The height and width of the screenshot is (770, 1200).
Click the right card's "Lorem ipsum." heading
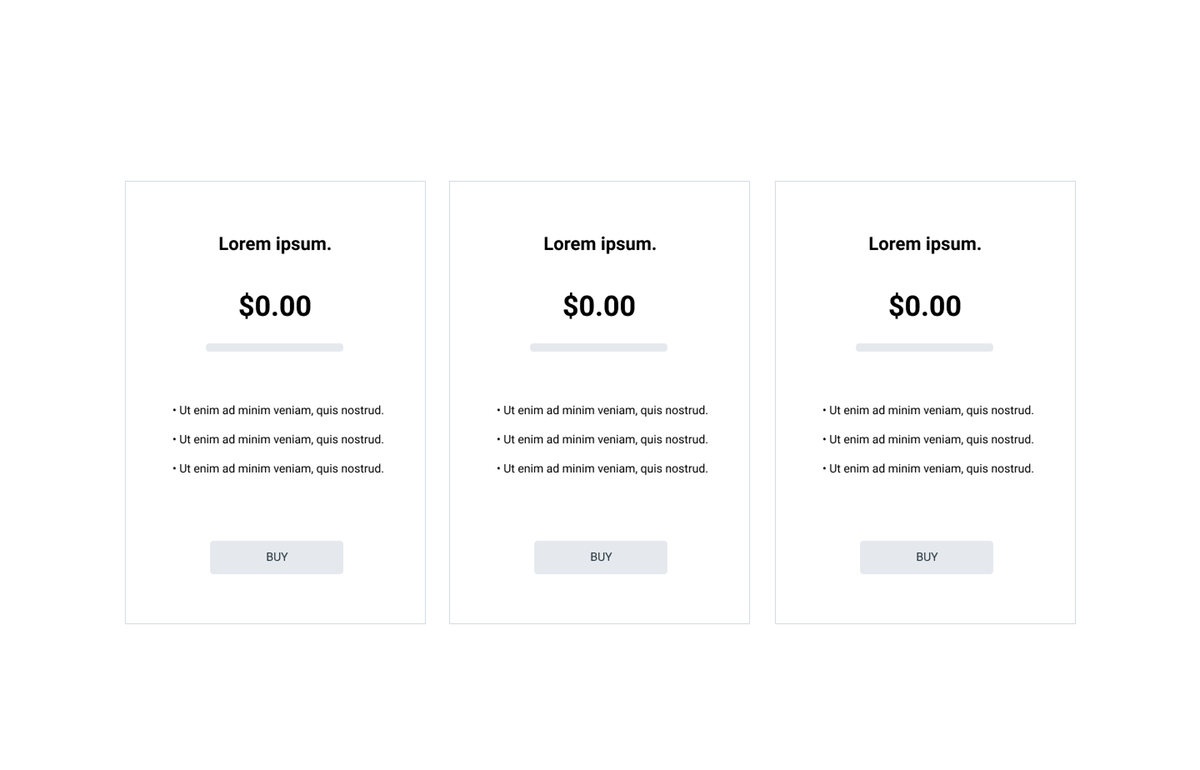[925, 244]
